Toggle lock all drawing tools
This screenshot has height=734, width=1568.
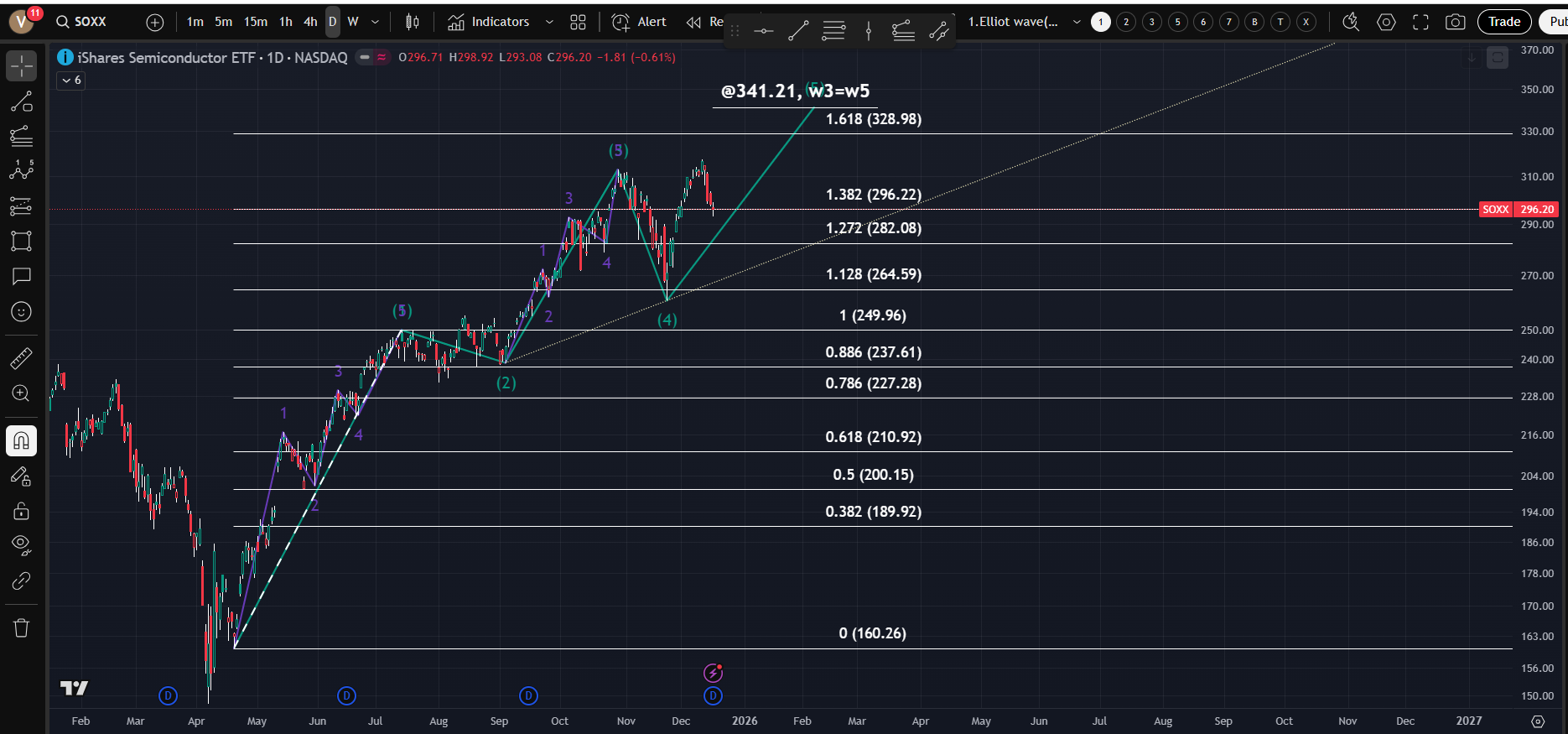coord(22,511)
